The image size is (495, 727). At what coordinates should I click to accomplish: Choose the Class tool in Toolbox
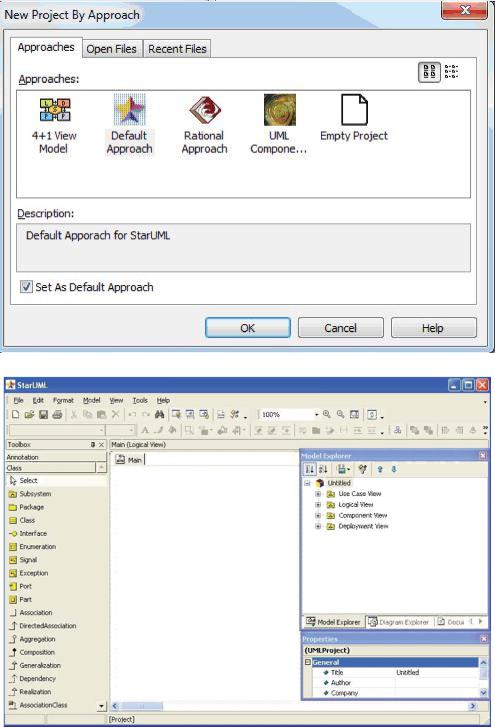coord(22,520)
